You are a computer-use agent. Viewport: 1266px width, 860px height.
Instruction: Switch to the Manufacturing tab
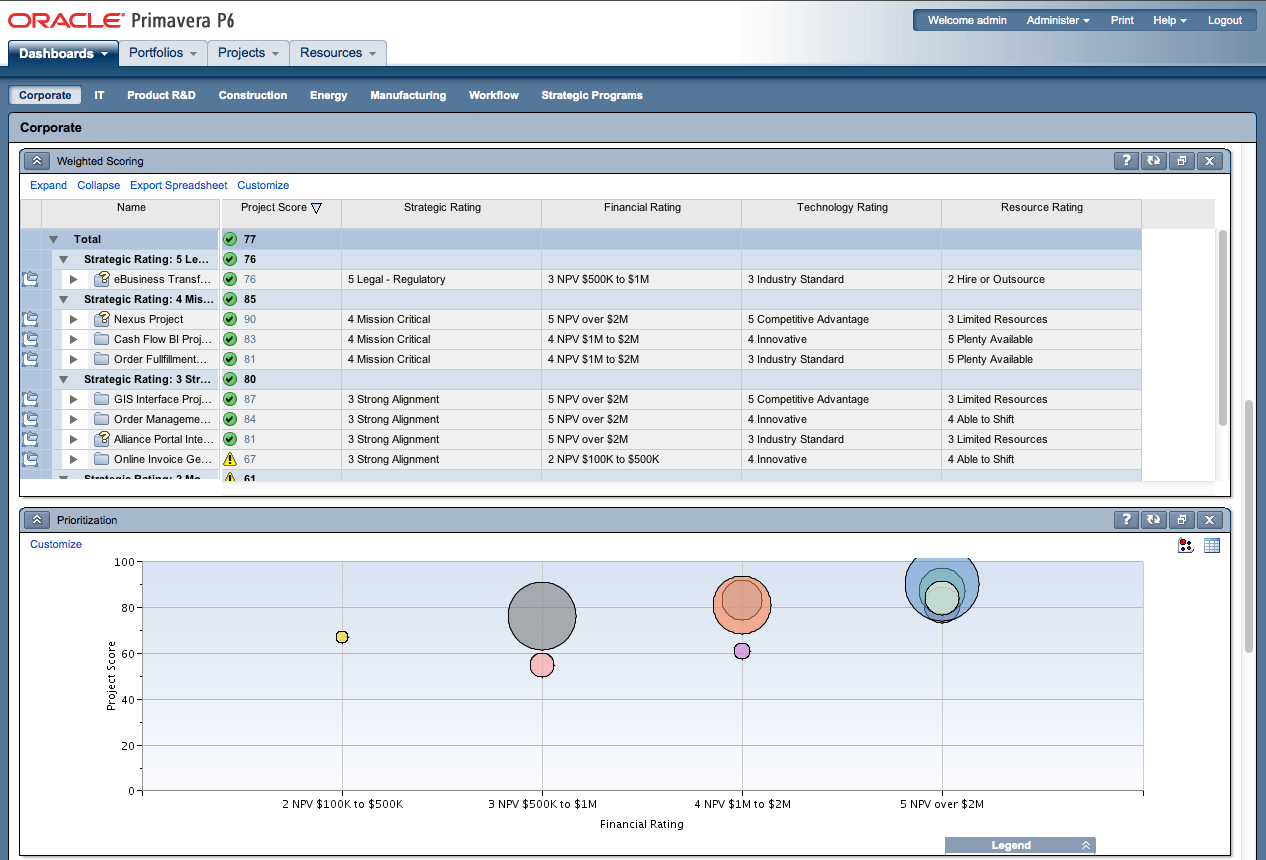(x=408, y=95)
